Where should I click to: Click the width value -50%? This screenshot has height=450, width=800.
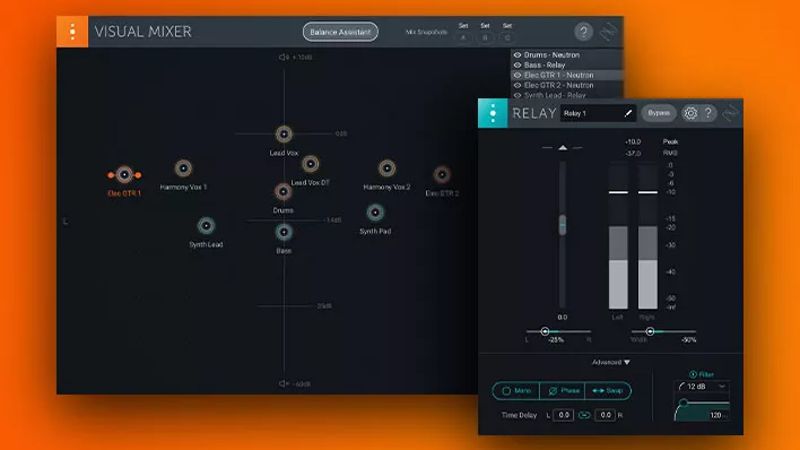(688, 340)
